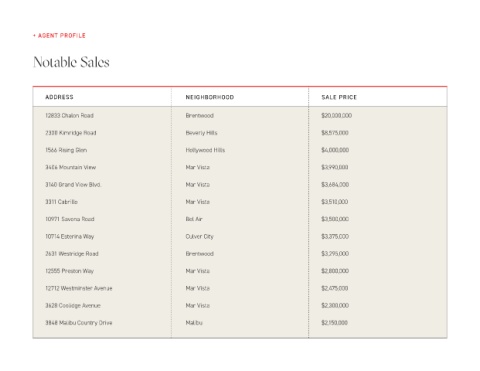The image size is (480, 371).
Task: Select the 3628 Coolidge Avenue address
Action: (73, 306)
